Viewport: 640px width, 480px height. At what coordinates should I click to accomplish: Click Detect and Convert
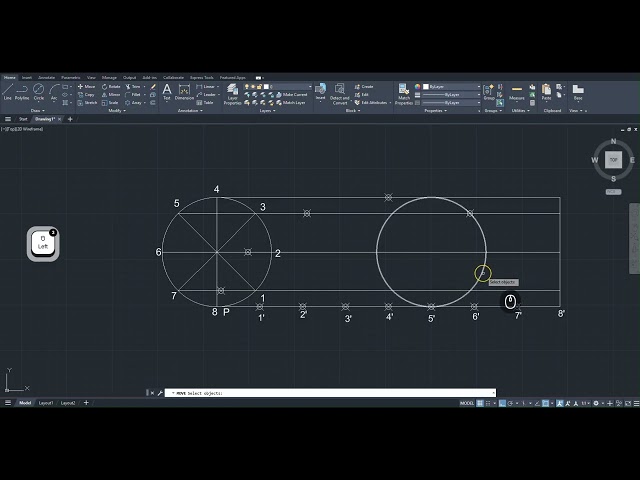[x=340, y=94]
